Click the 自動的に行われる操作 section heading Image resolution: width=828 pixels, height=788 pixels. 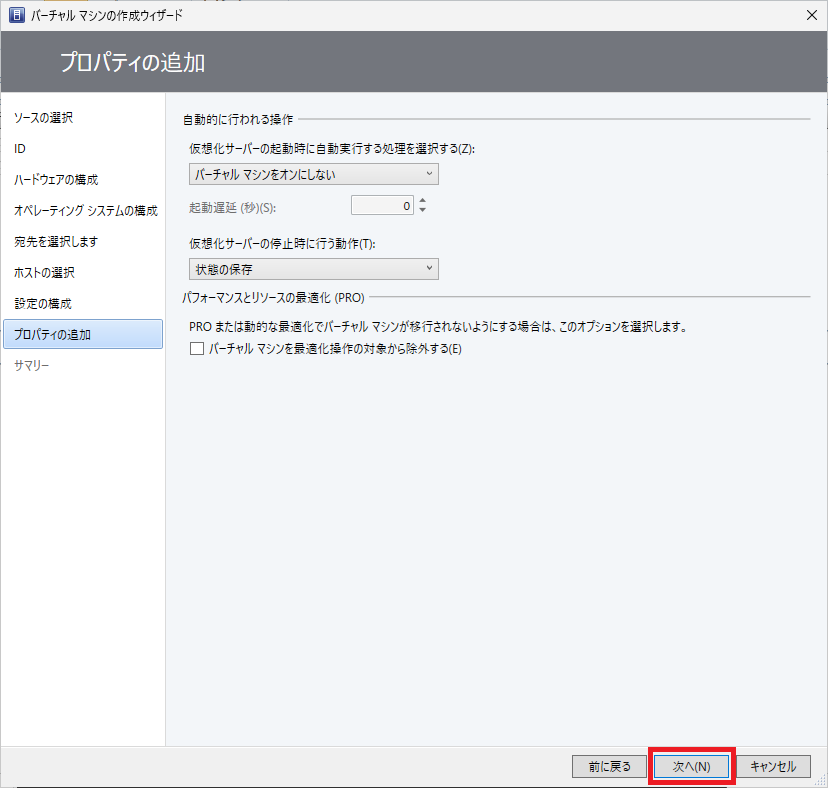[x=238, y=120]
